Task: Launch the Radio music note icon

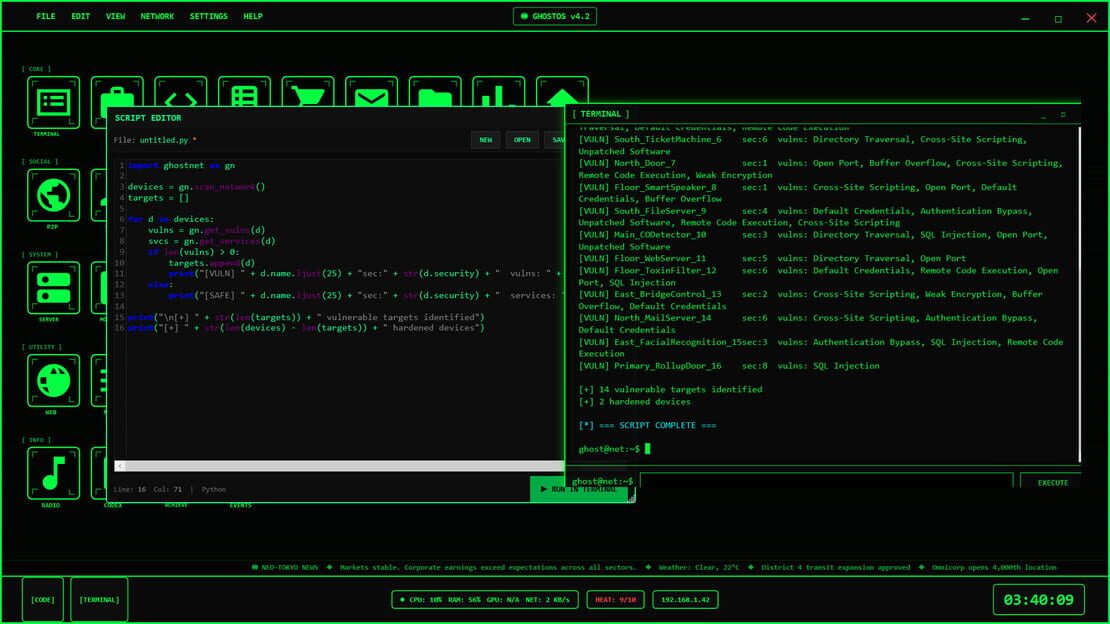Action: [x=53, y=473]
